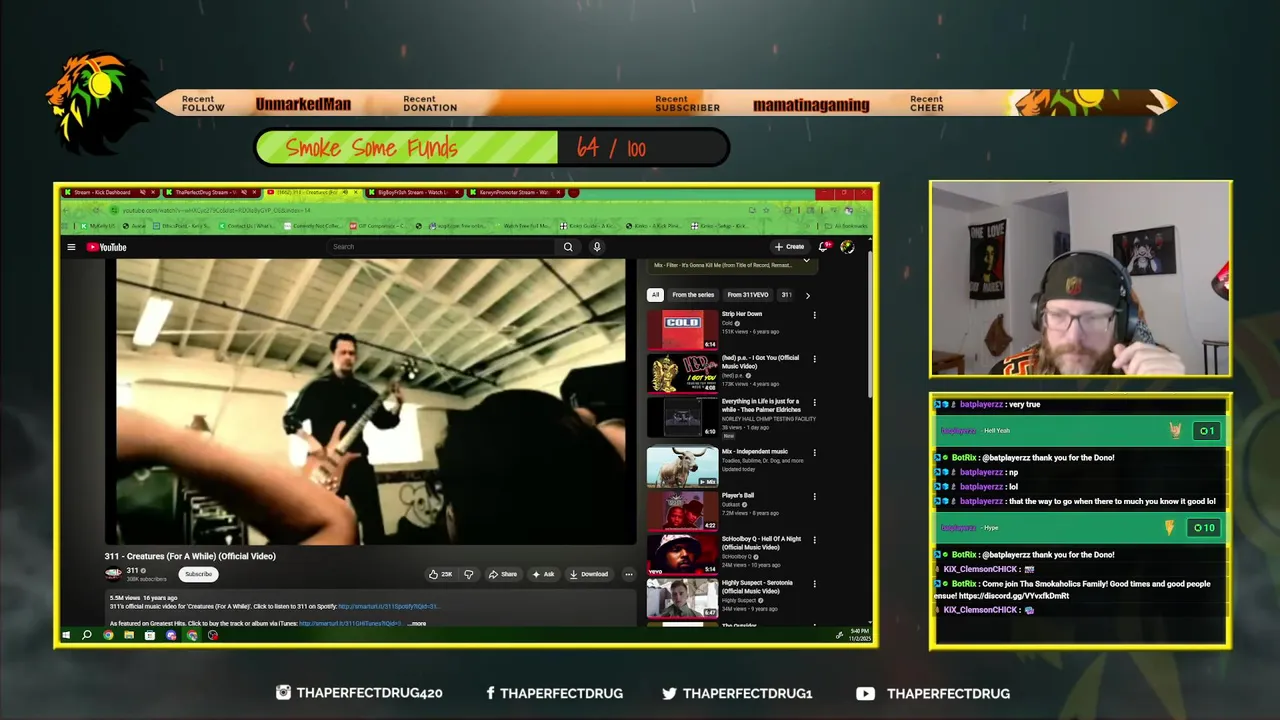Download the video using Download button
This screenshot has width=1280, height=720.
click(x=588, y=574)
